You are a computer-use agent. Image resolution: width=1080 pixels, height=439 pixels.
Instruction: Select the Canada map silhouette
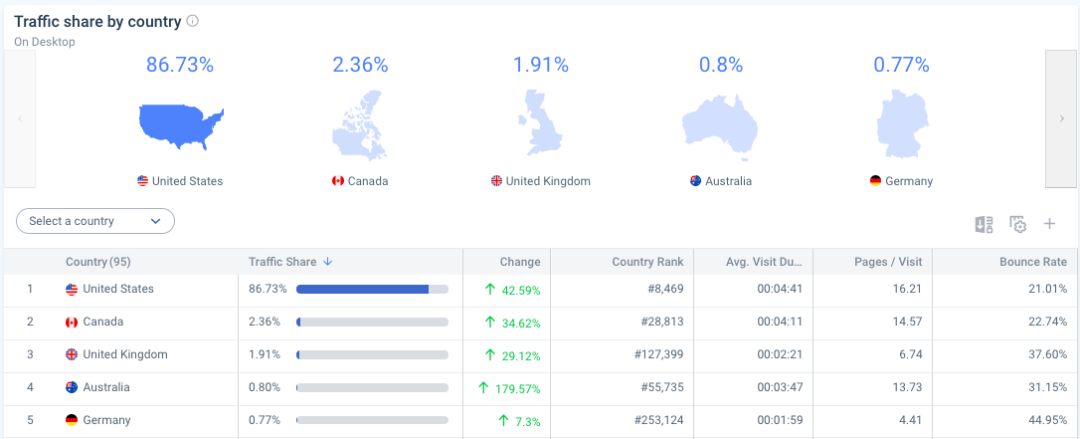pyautogui.click(x=360, y=125)
